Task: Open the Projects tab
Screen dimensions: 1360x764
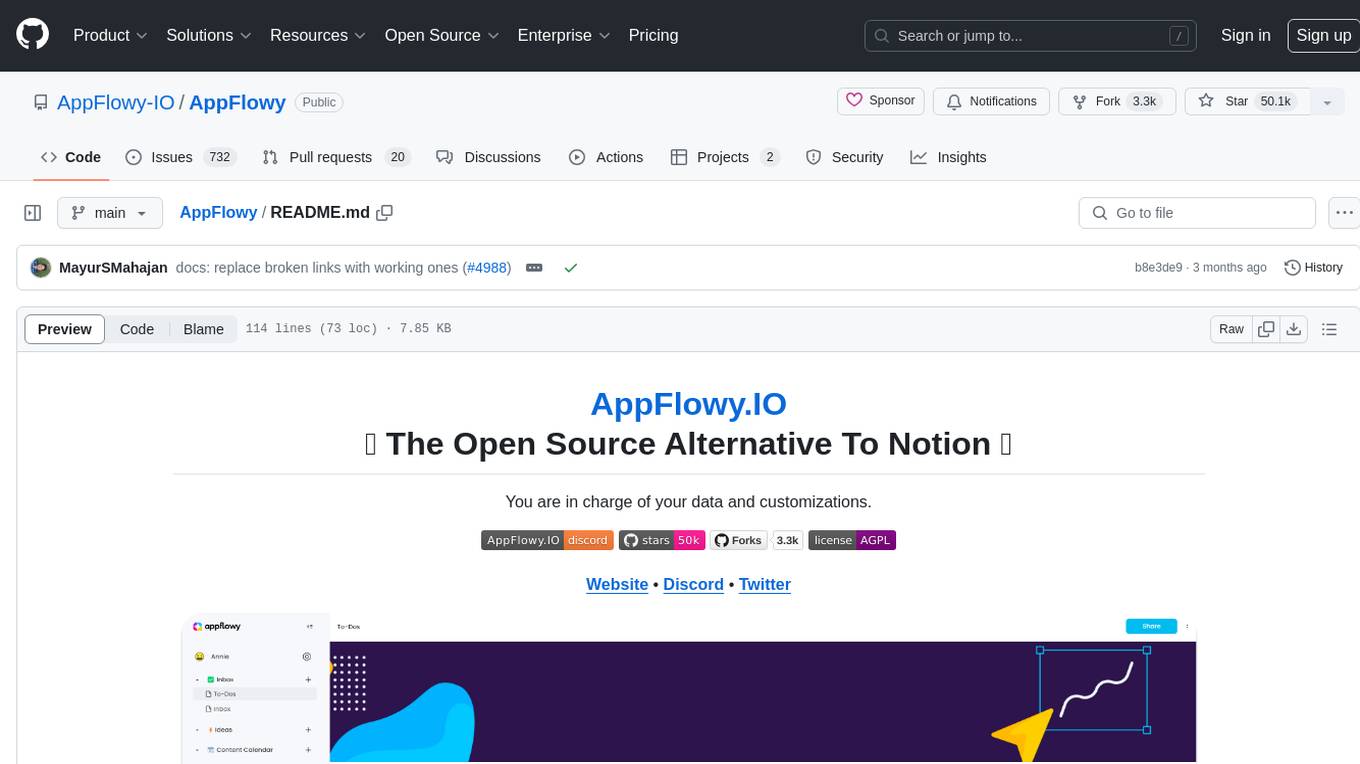Action: click(x=725, y=157)
